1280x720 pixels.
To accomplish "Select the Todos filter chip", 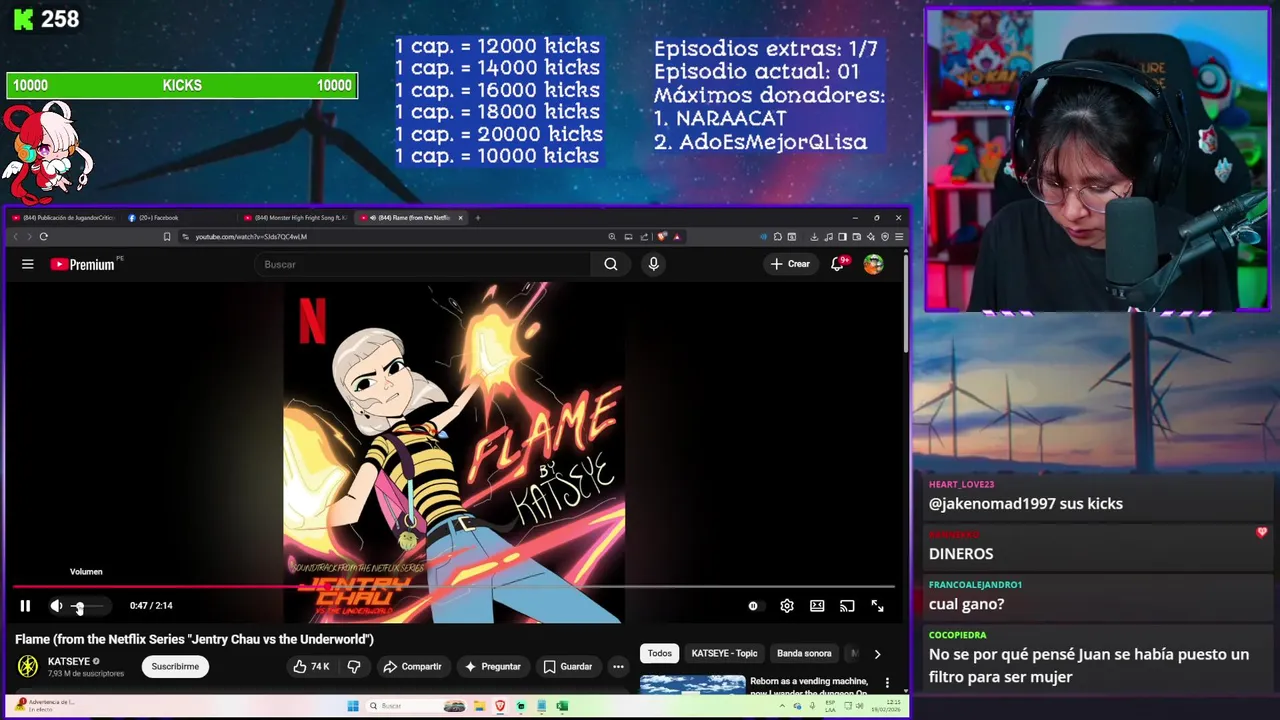I will point(659,653).
